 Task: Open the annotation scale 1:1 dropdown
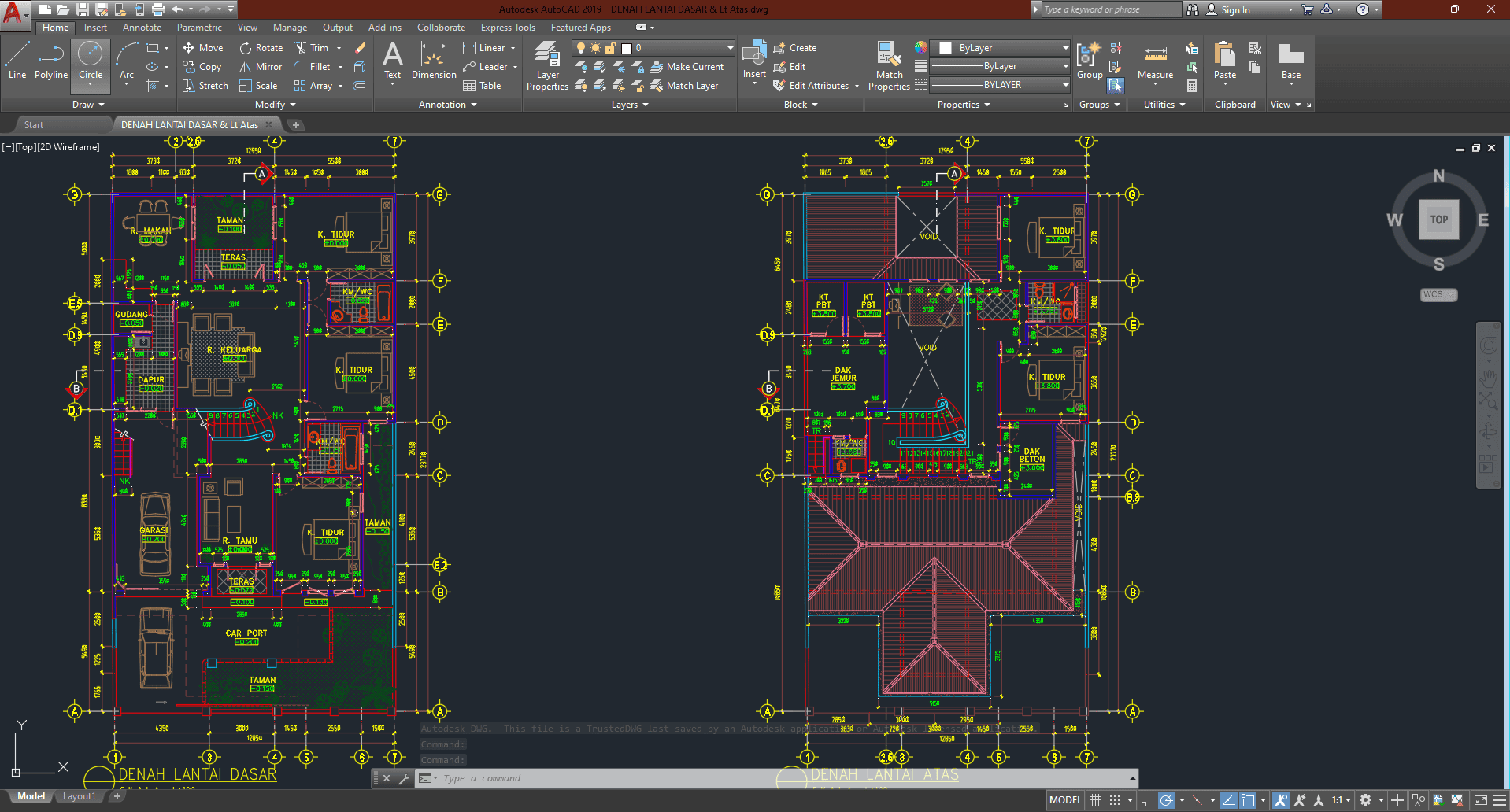(x=1342, y=800)
